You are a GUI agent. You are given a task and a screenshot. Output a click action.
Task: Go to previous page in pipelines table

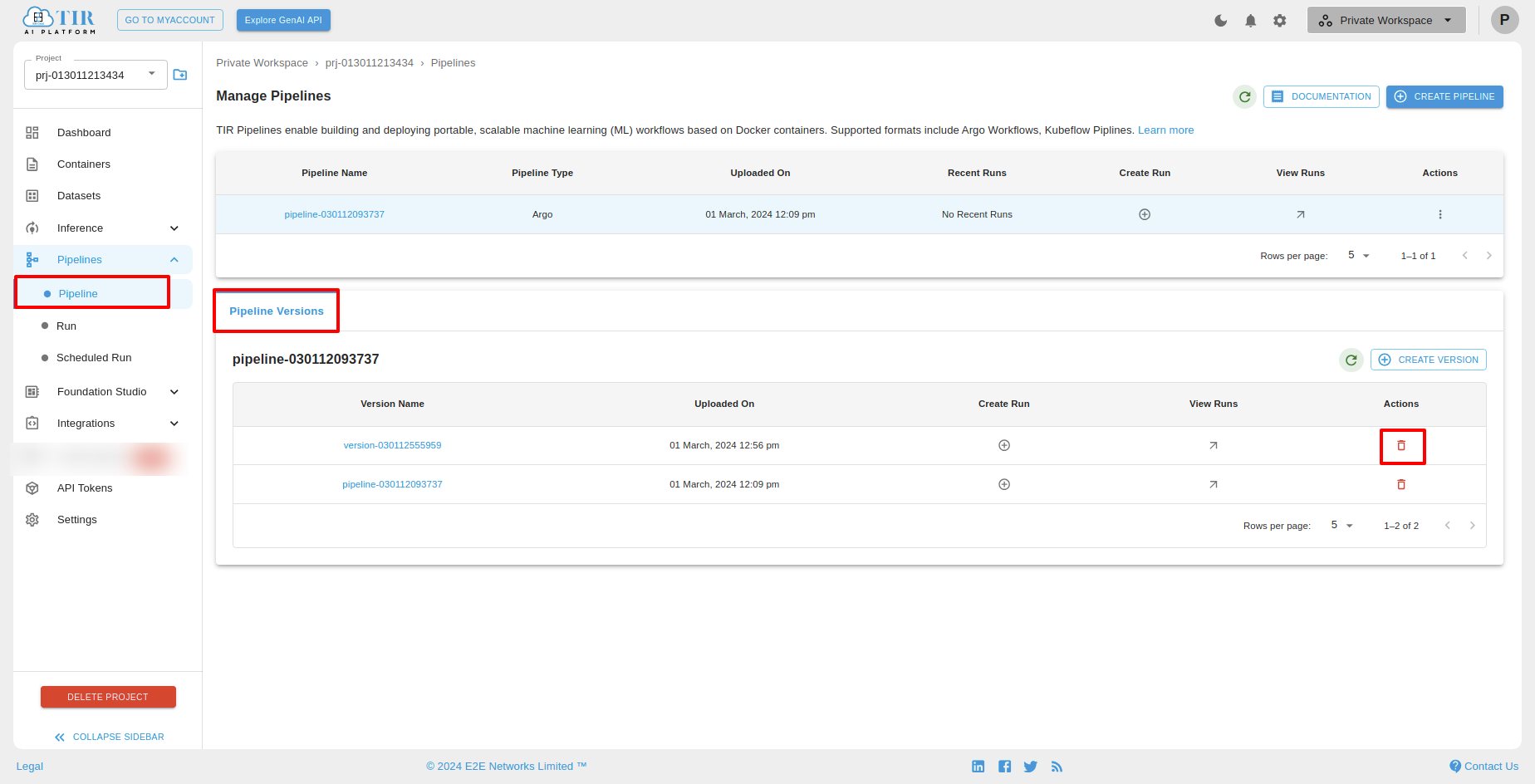pos(1465,256)
